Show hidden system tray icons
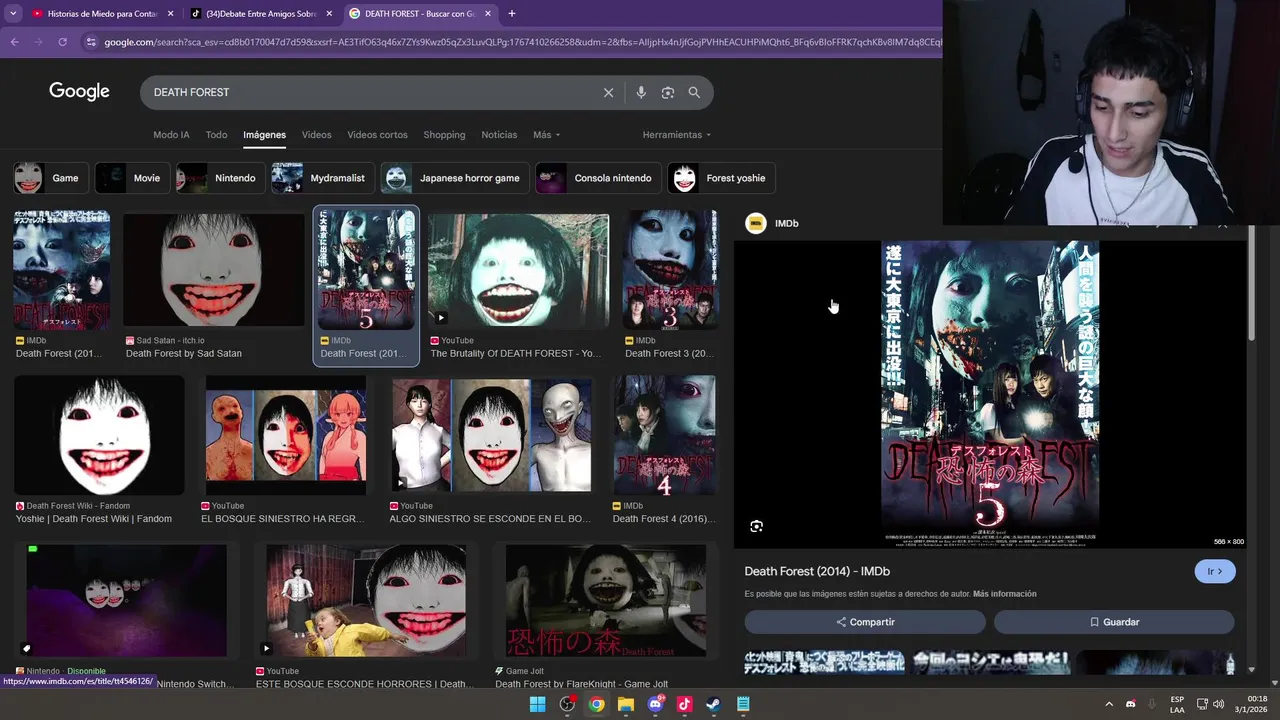The width and height of the screenshot is (1280, 720). [x=1108, y=704]
